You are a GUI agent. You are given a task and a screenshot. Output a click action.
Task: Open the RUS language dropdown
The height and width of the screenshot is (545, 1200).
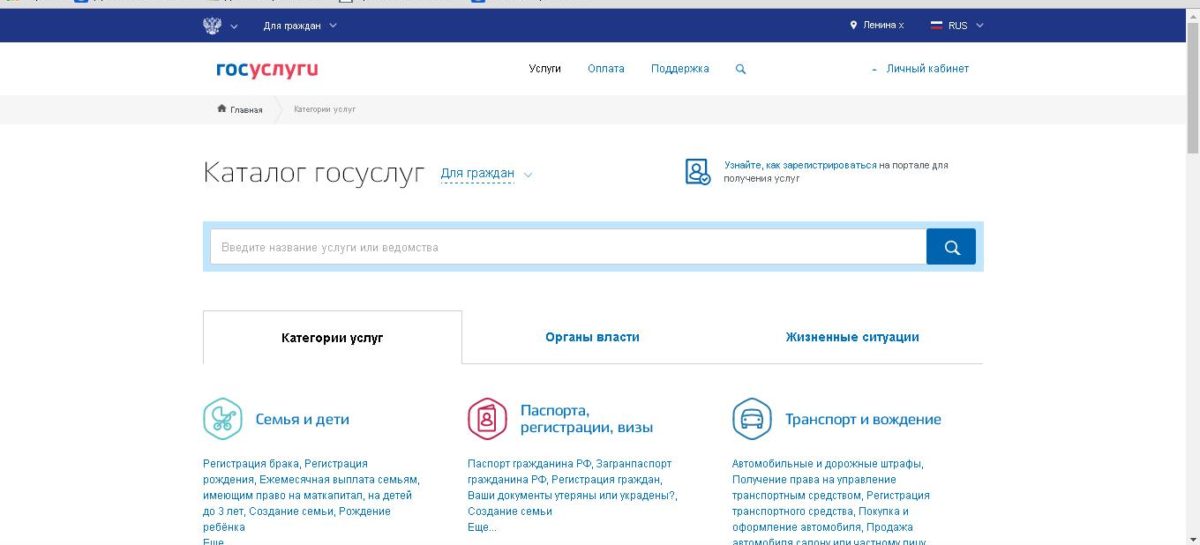coord(966,26)
